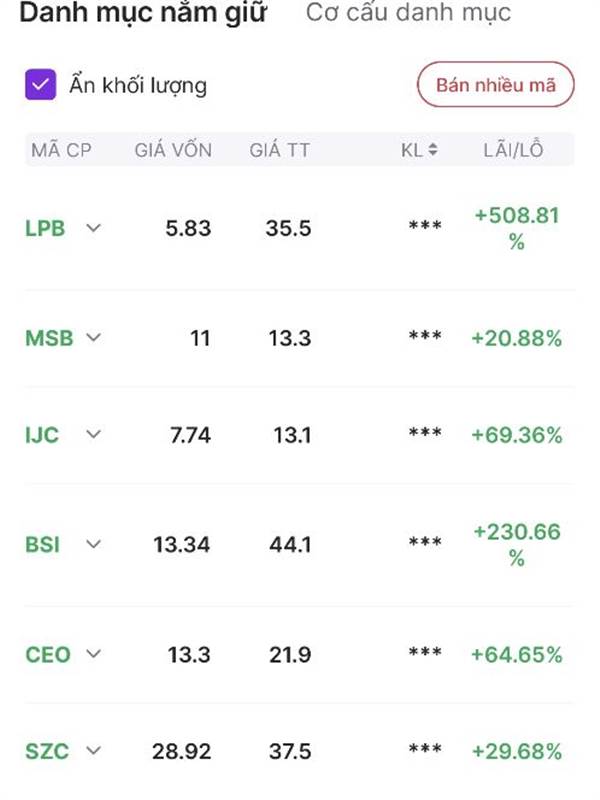Sort by KL using the sort arrows icon
The width and height of the screenshot is (600, 800).
[433, 149]
